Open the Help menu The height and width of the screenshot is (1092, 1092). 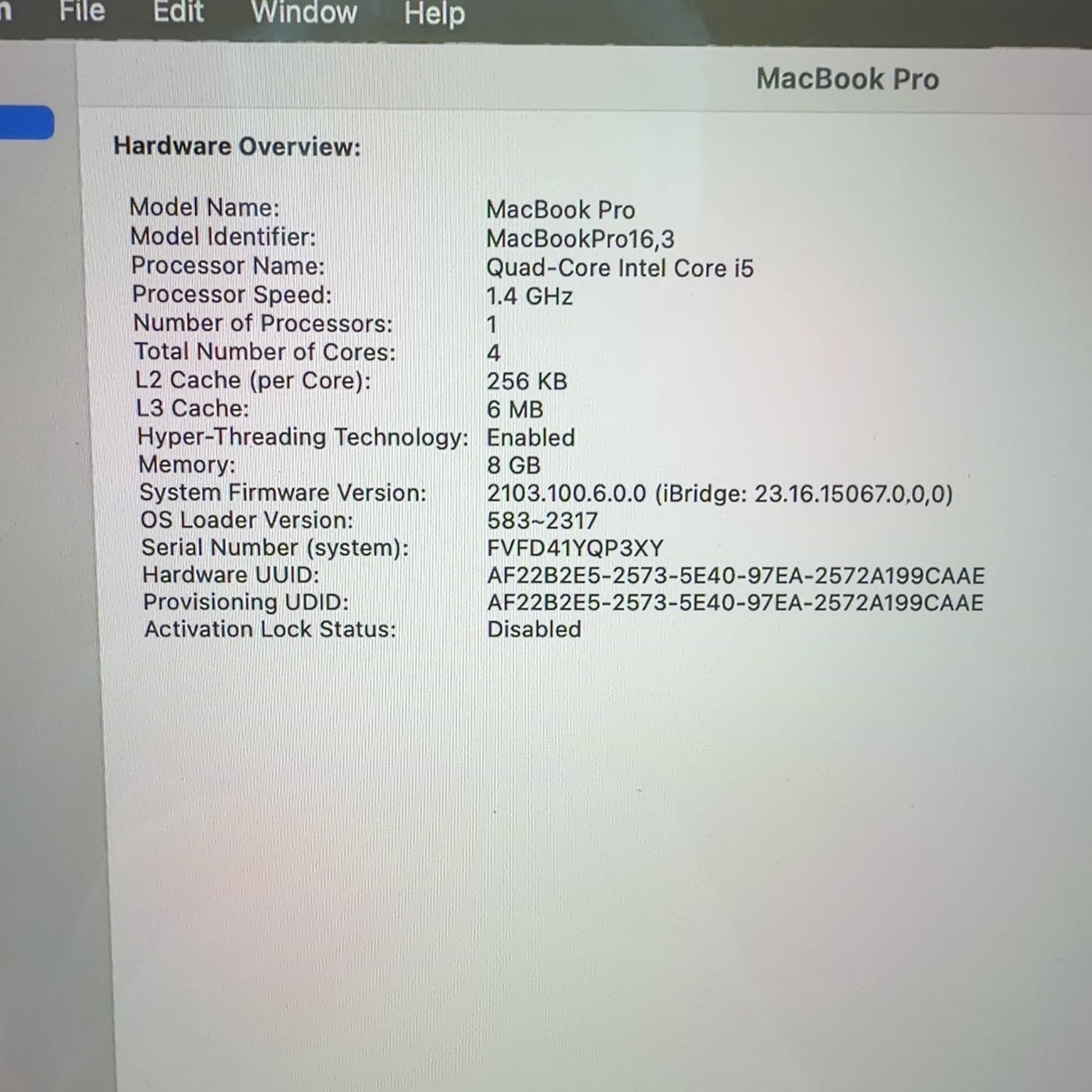[x=435, y=15]
